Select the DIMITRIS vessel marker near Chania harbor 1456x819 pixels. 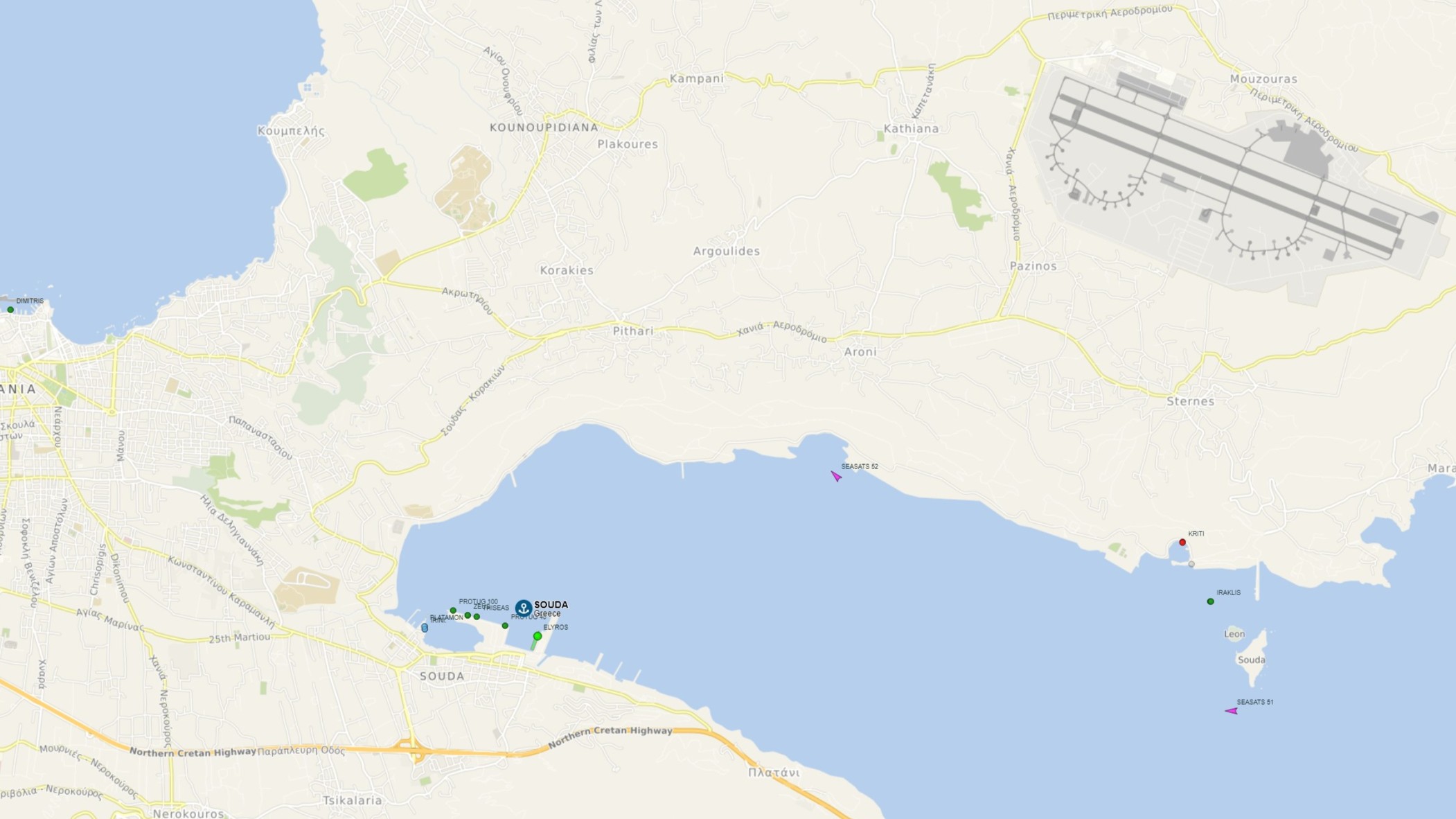tap(10, 310)
